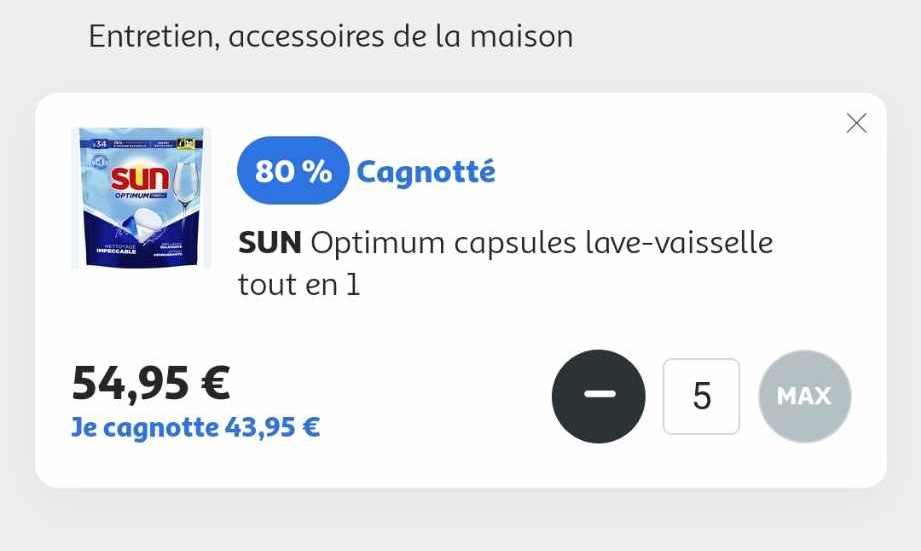Dismiss the product card with the X
The image size is (921, 551).
point(856,123)
